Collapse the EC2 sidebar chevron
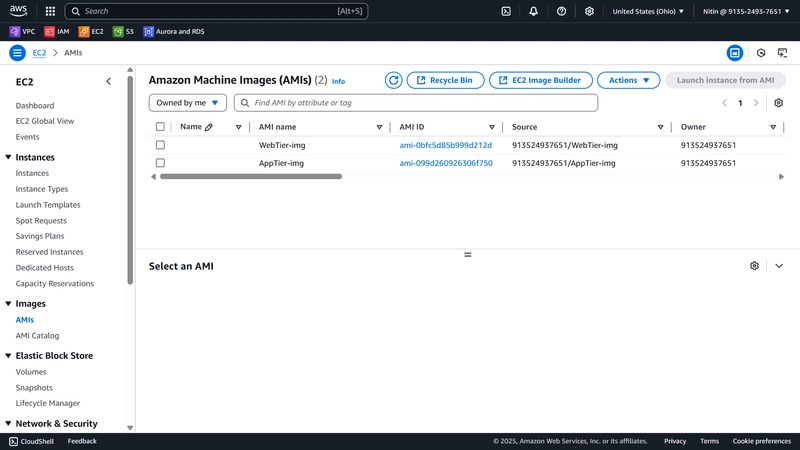Image resolution: width=800 pixels, height=450 pixels. point(108,82)
